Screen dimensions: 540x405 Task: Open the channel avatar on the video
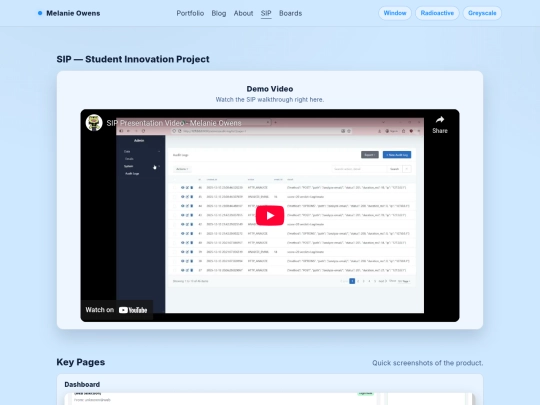point(94,123)
